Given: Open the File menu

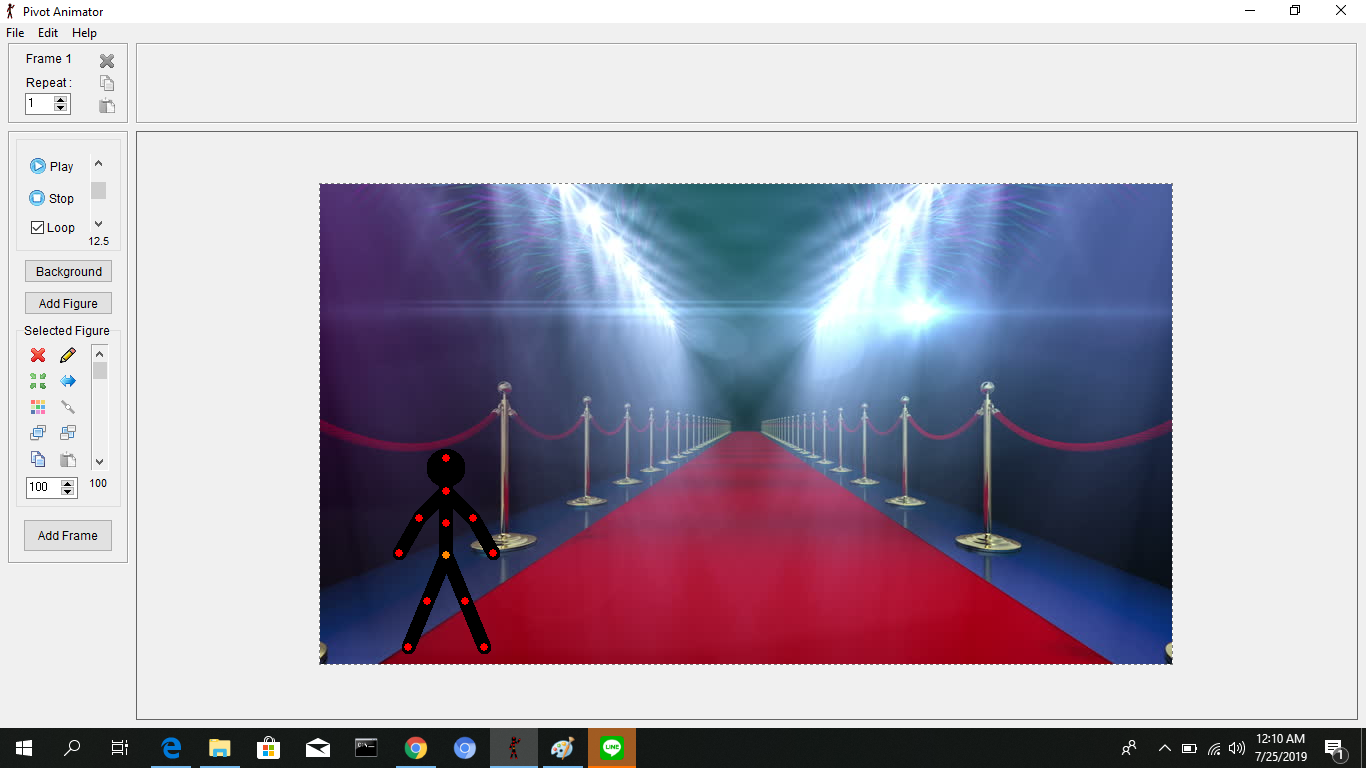Looking at the screenshot, I should coord(15,32).
